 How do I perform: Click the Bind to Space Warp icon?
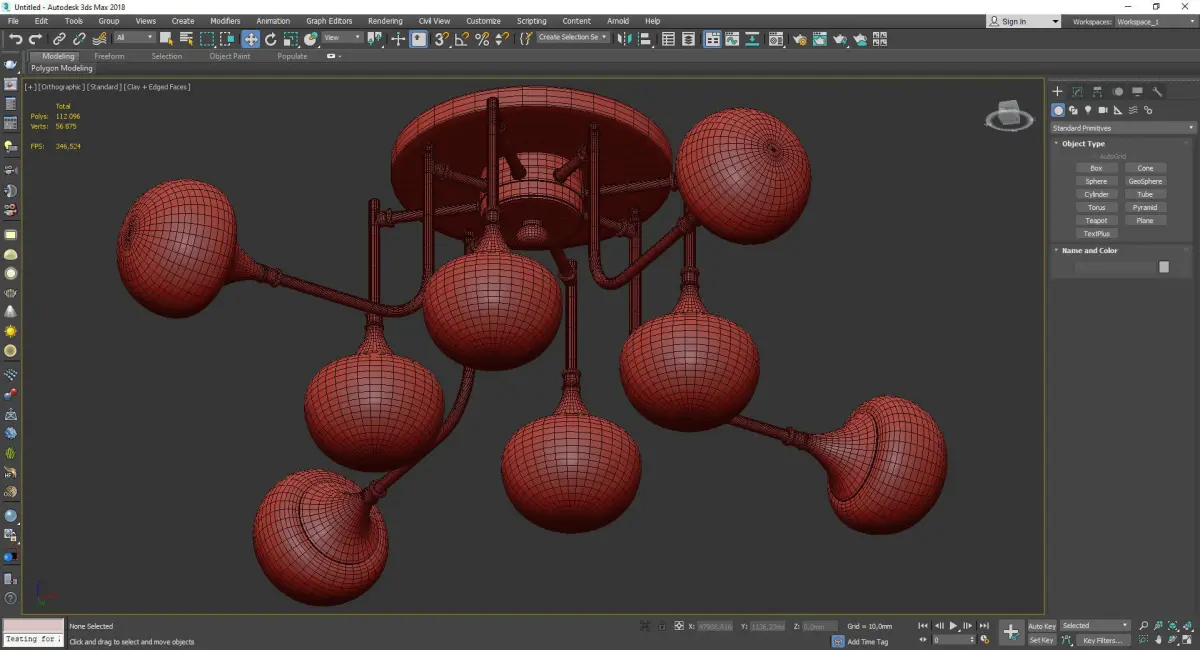(x=99, y=39)
